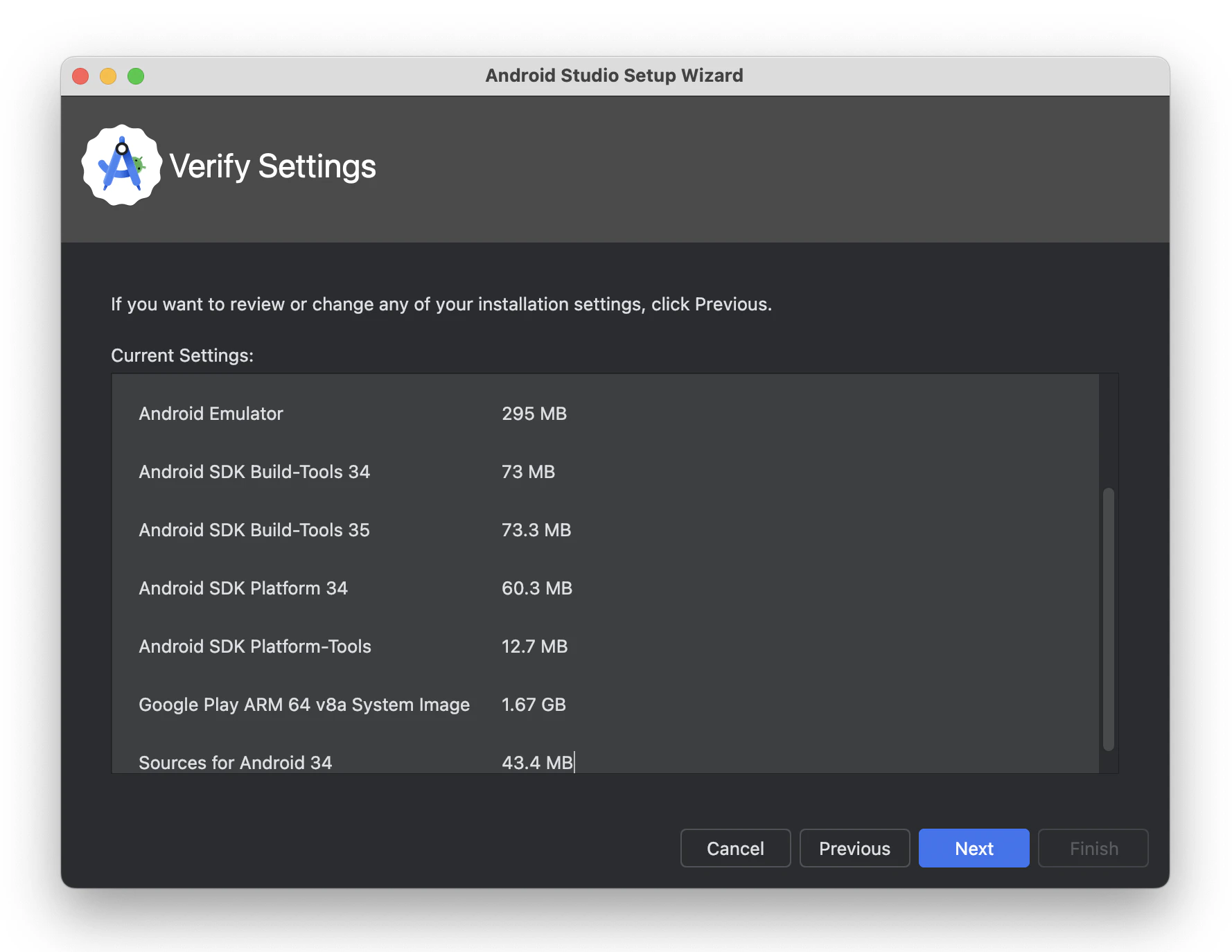Click the Android Studio Setup Wizard title
1232x952 pixels.
tap(614, 76)
